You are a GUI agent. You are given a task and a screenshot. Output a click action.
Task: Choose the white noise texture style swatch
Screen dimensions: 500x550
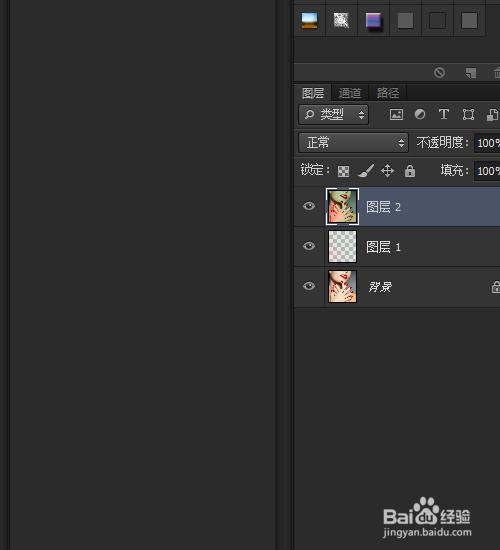coord(341,20)
